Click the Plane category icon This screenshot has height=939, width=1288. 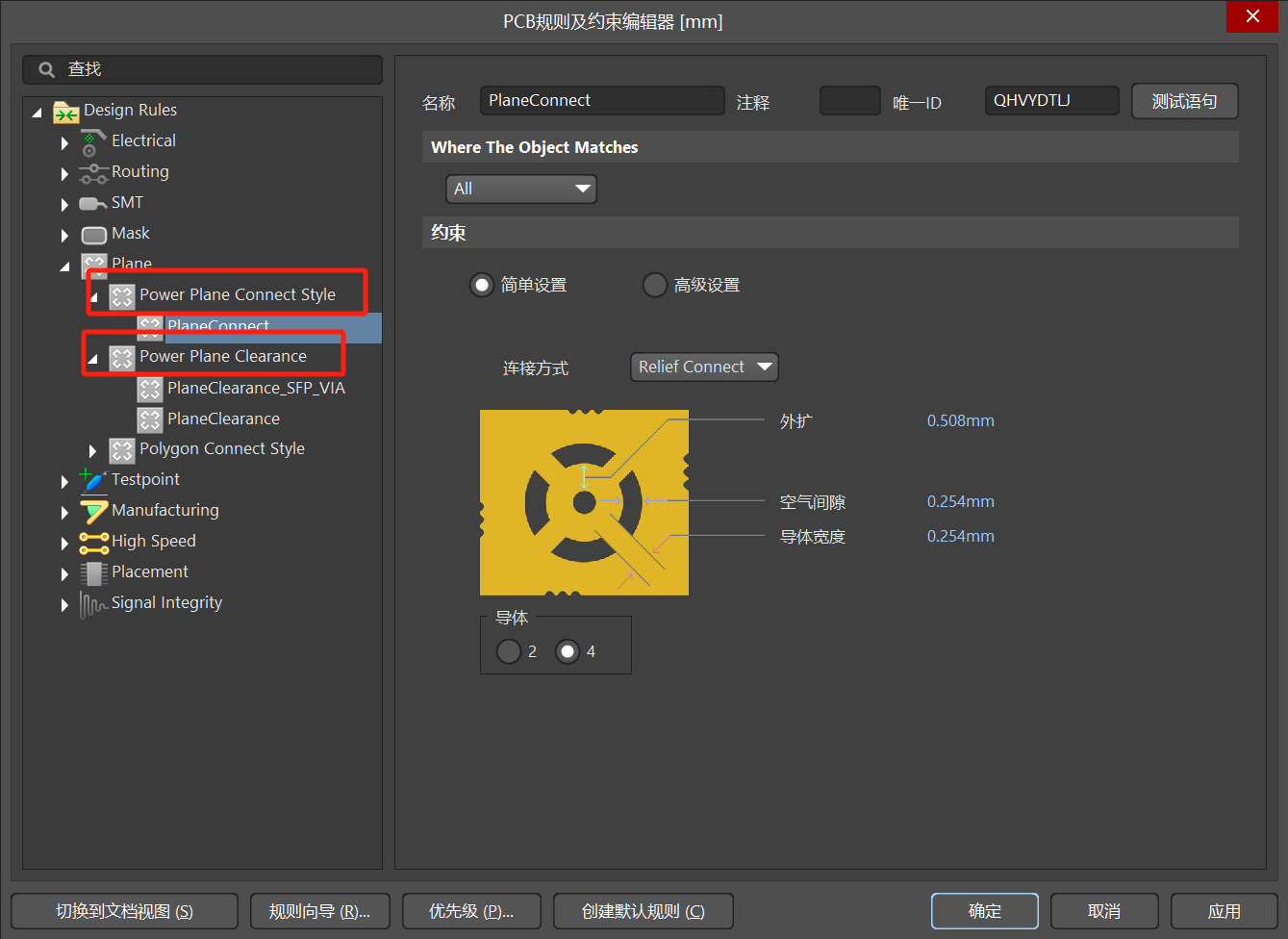click(x=93, y=265)
